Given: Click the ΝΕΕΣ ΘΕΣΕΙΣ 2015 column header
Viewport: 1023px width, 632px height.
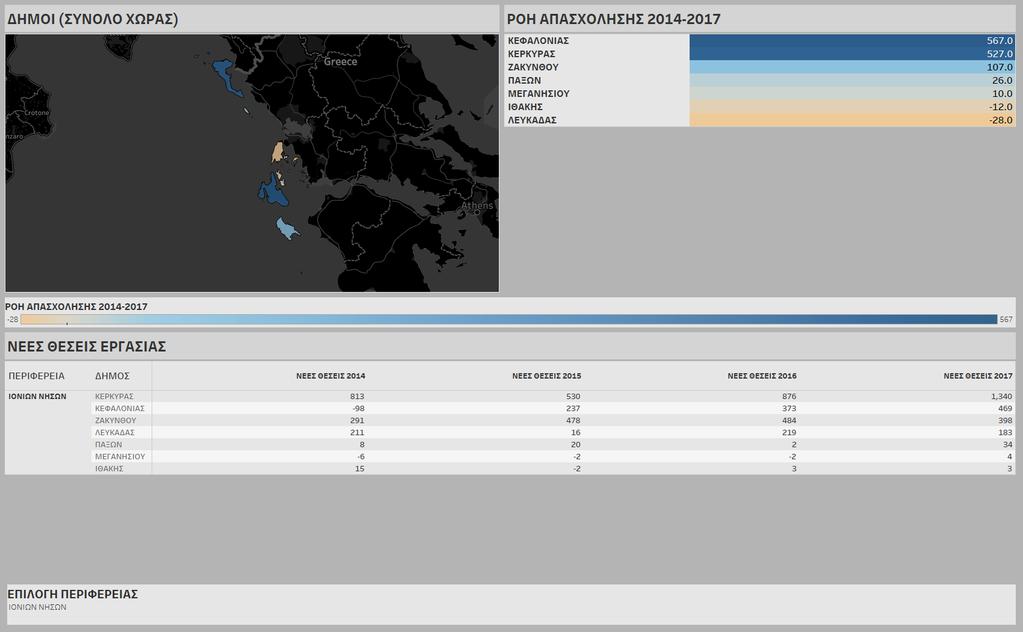Looking at the screenshot, I should [547, 376].
